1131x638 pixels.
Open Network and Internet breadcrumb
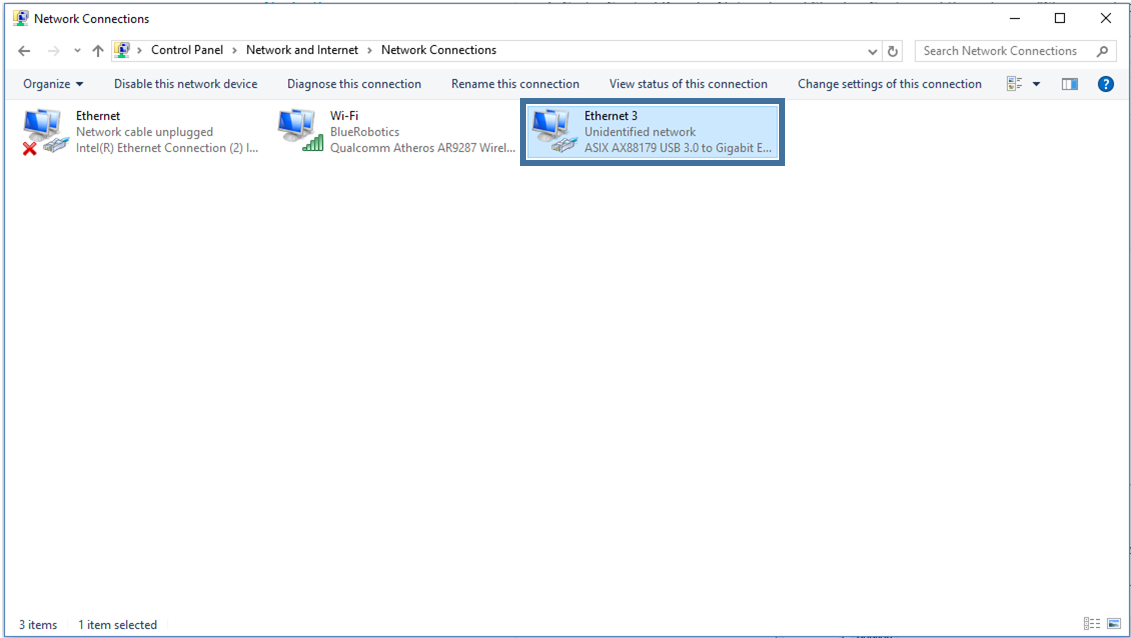click(302, 50)
